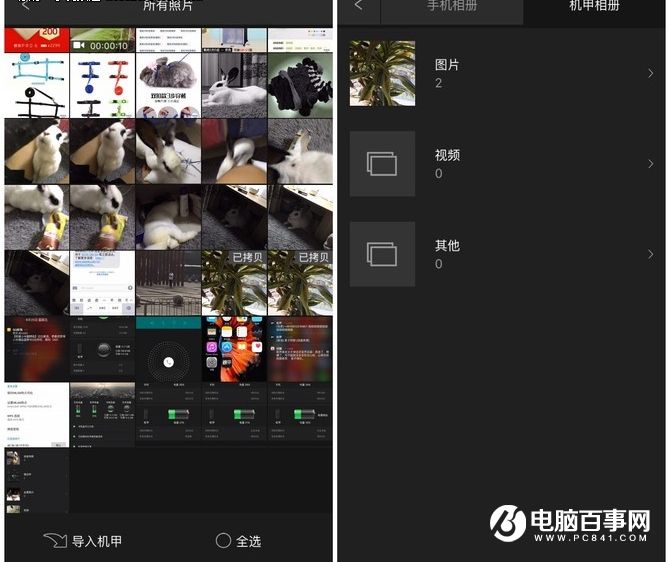Click the import arrow icon next to 导入机甲
This screenshot has height=562, width=670.
[x=55, y=540]
